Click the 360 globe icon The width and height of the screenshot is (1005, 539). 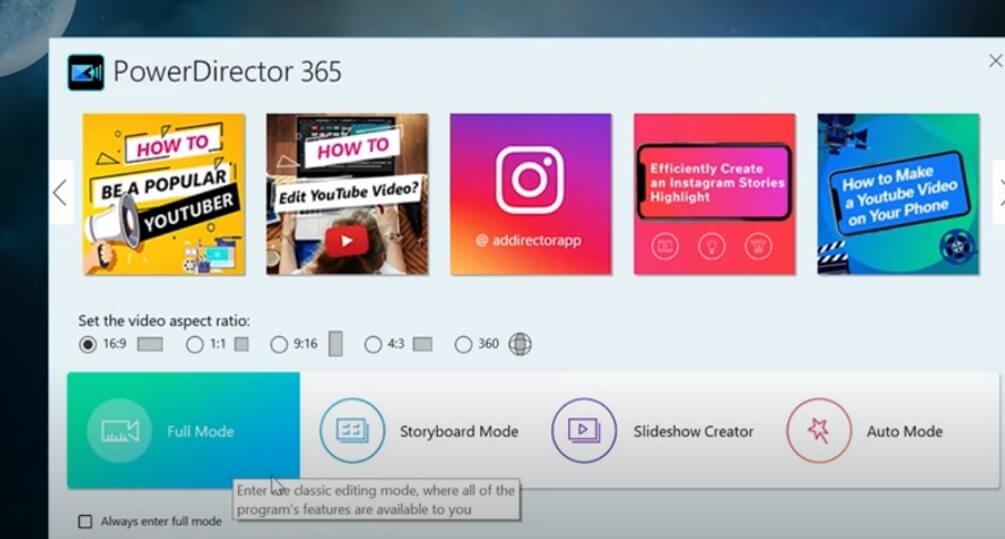(x=520, y=344)
